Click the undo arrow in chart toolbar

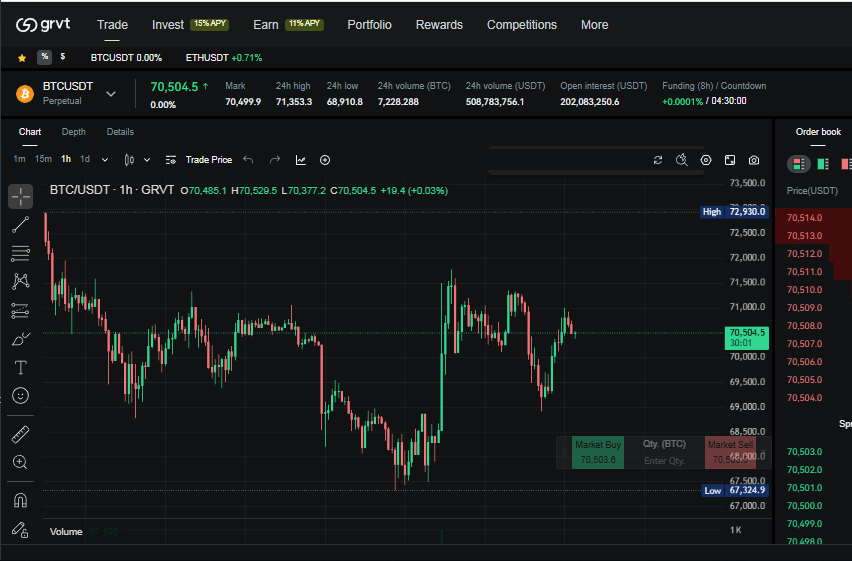[x=248, y=160]
